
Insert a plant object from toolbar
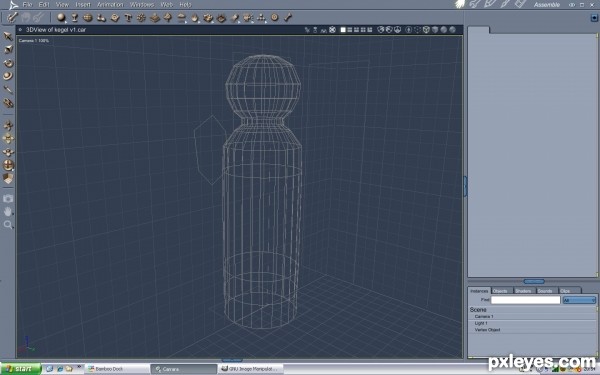point(168,18)
